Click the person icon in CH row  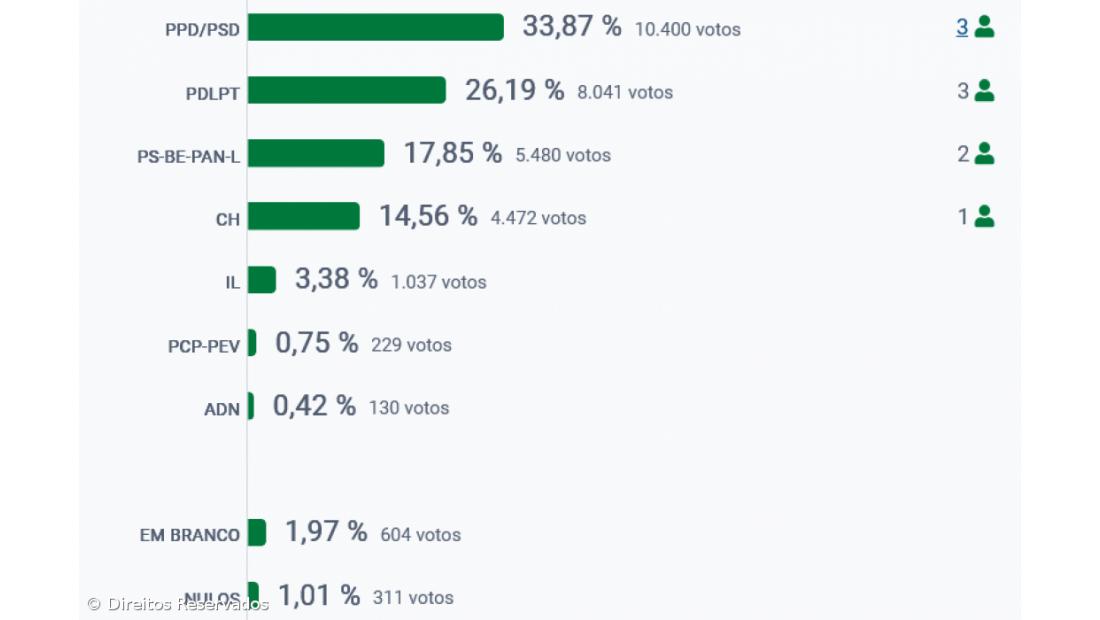point(984,217)
